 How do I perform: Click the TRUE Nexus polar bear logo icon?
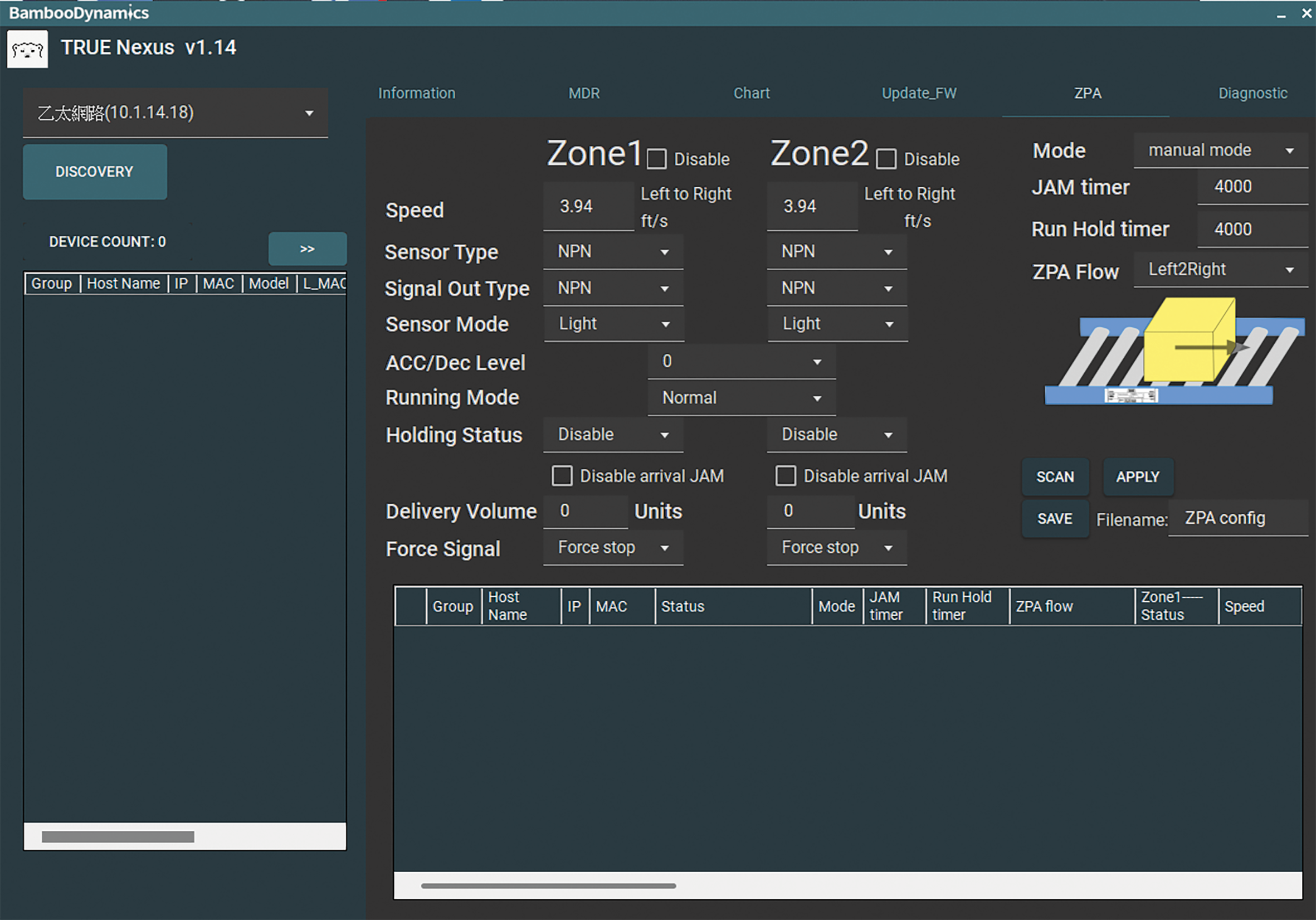(27, 50)
